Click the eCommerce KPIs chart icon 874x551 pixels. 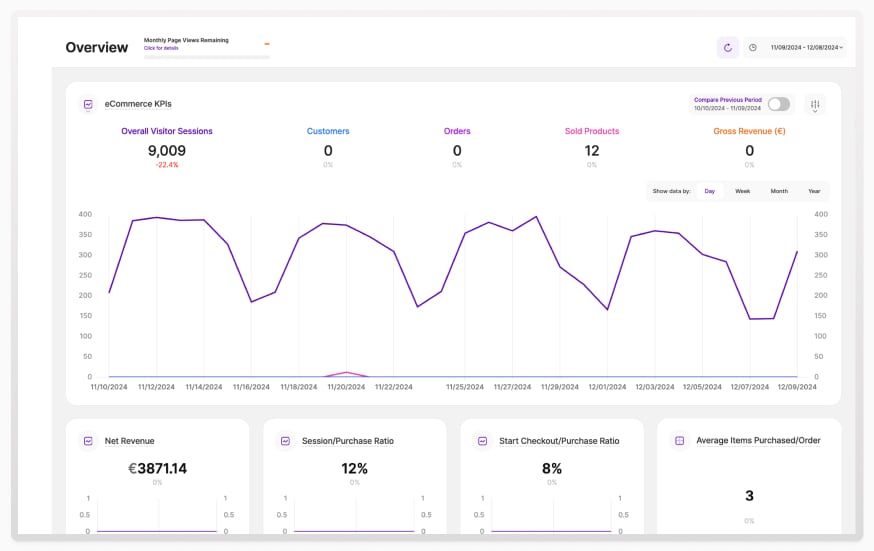point(88,103)
